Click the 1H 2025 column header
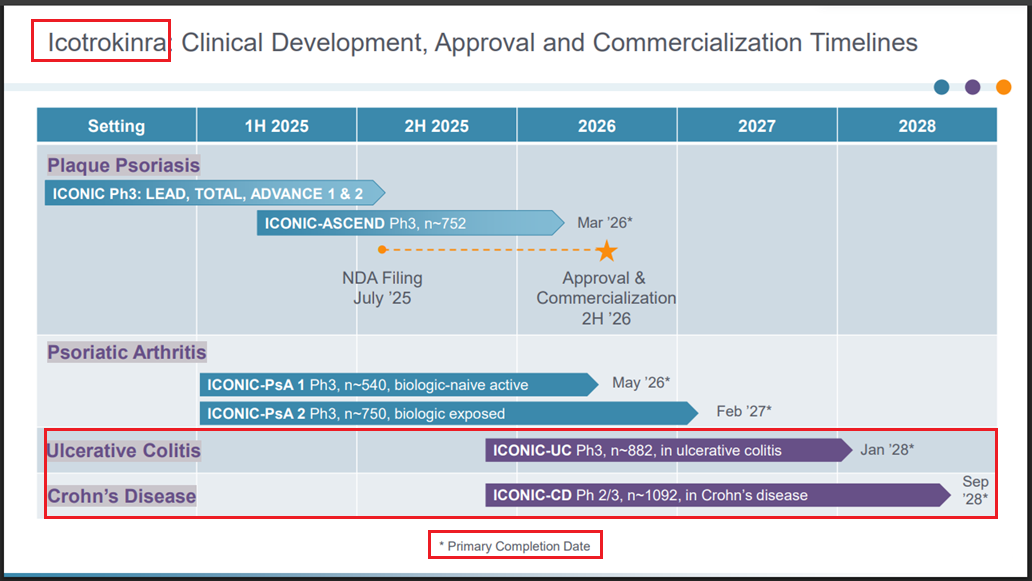 276,126
